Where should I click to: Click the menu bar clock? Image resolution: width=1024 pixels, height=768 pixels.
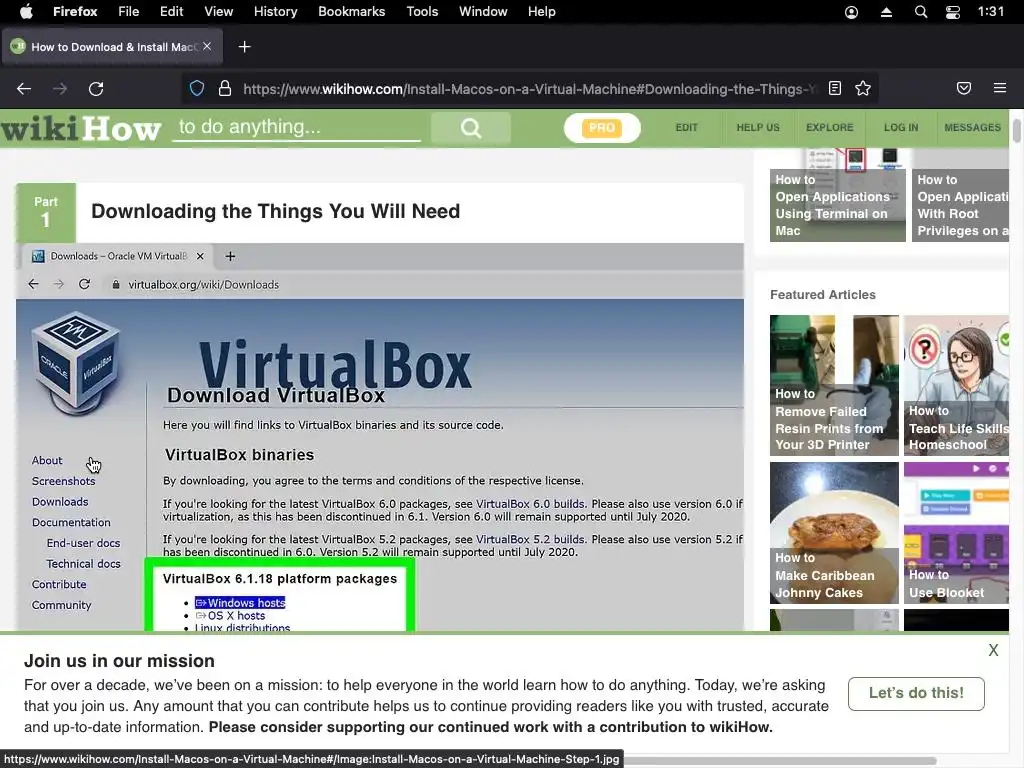[x=991, y=12]
